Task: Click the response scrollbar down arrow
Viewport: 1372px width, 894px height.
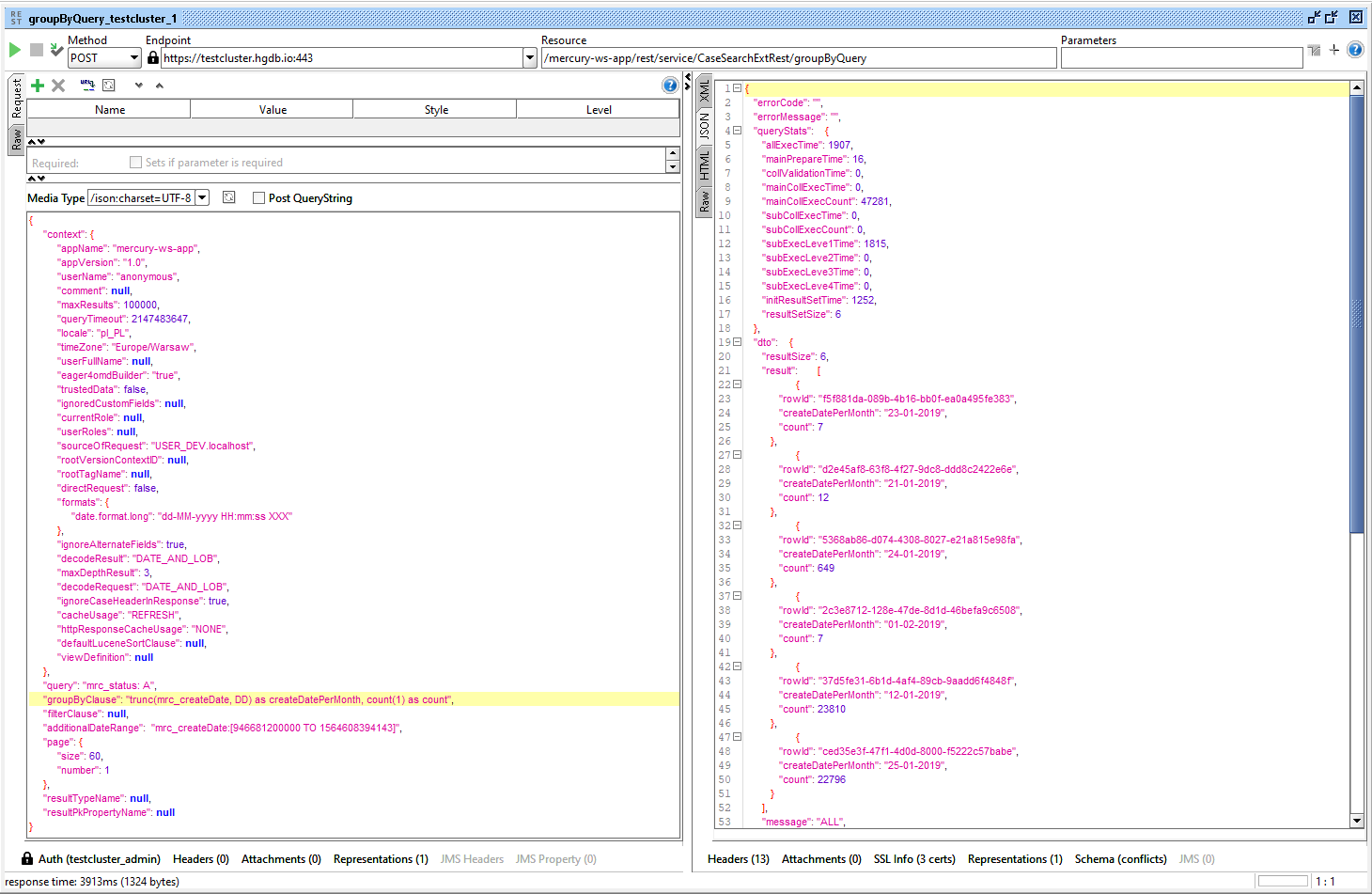Action: (1357, 821)
